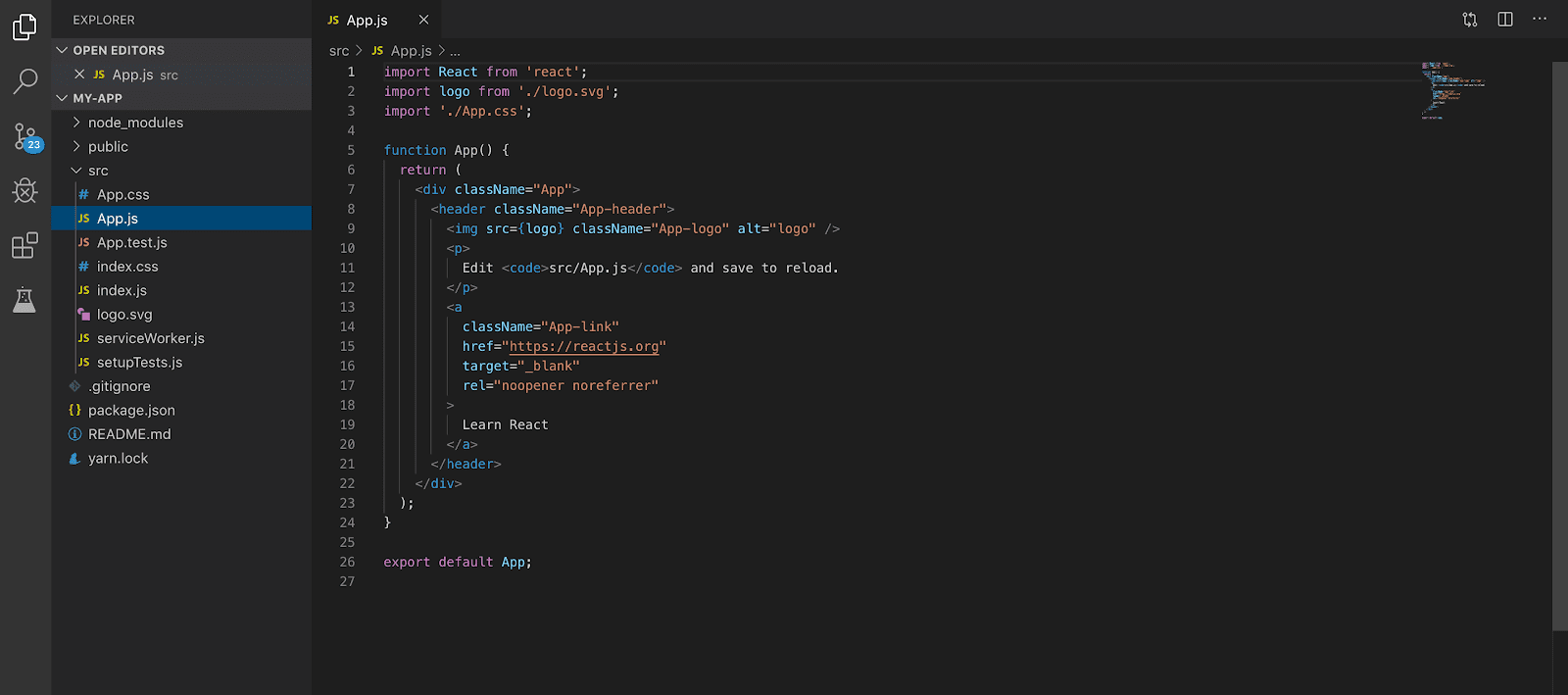Image resolution: width=1568 pixels, height=695 pixels.
Task: Open the Search view icon
Action: tap(24, 81)
